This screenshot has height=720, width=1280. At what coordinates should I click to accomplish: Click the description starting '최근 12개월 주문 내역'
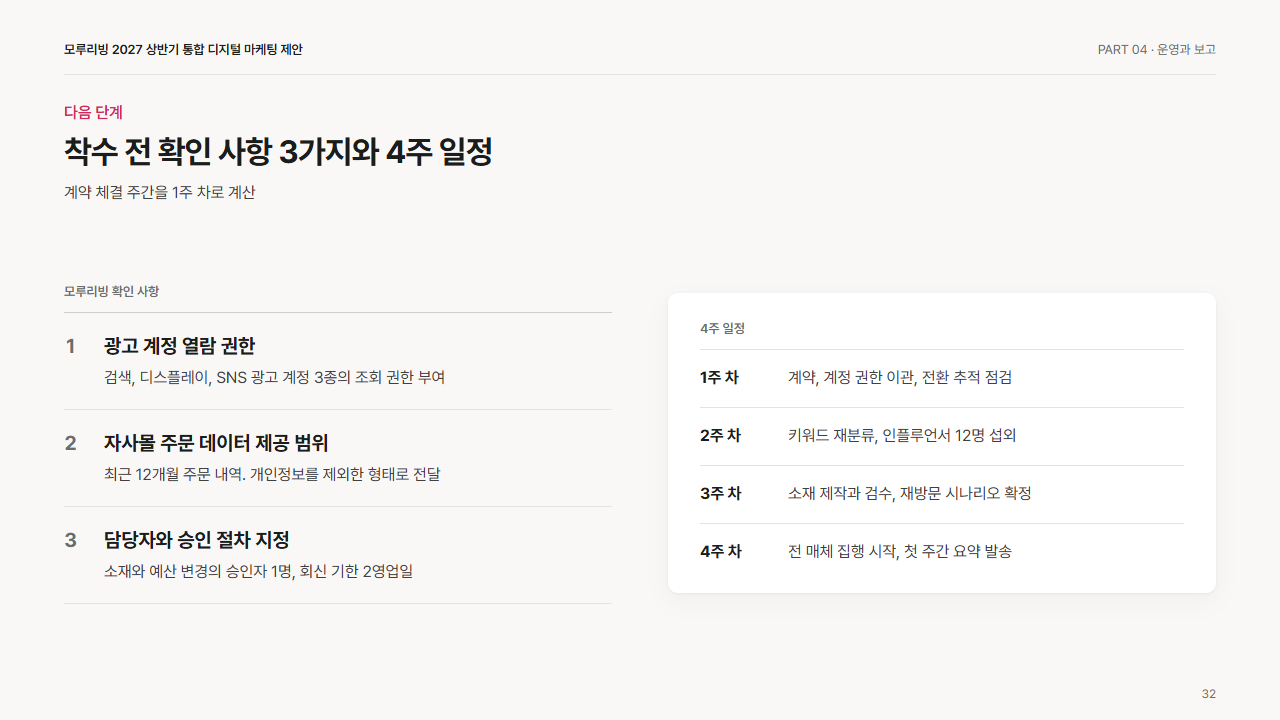[x=272, y=475]
